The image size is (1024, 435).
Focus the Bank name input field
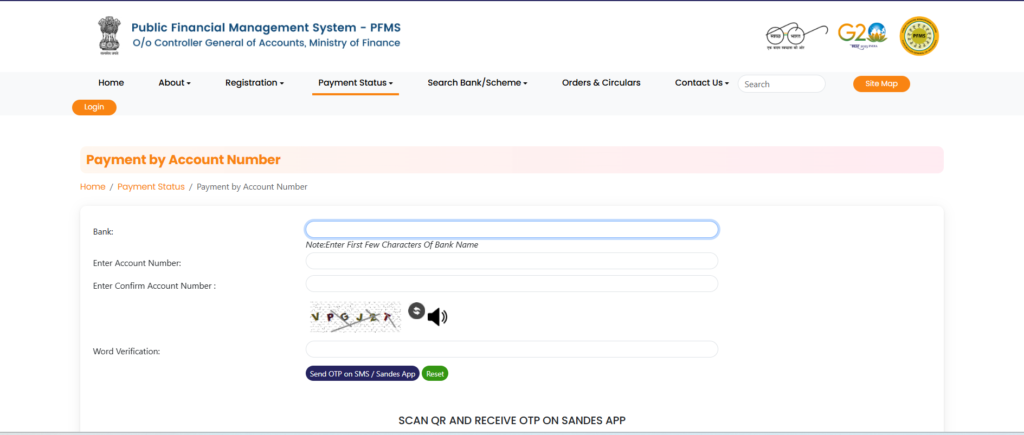pyautogui.click(x=512, y=229)
